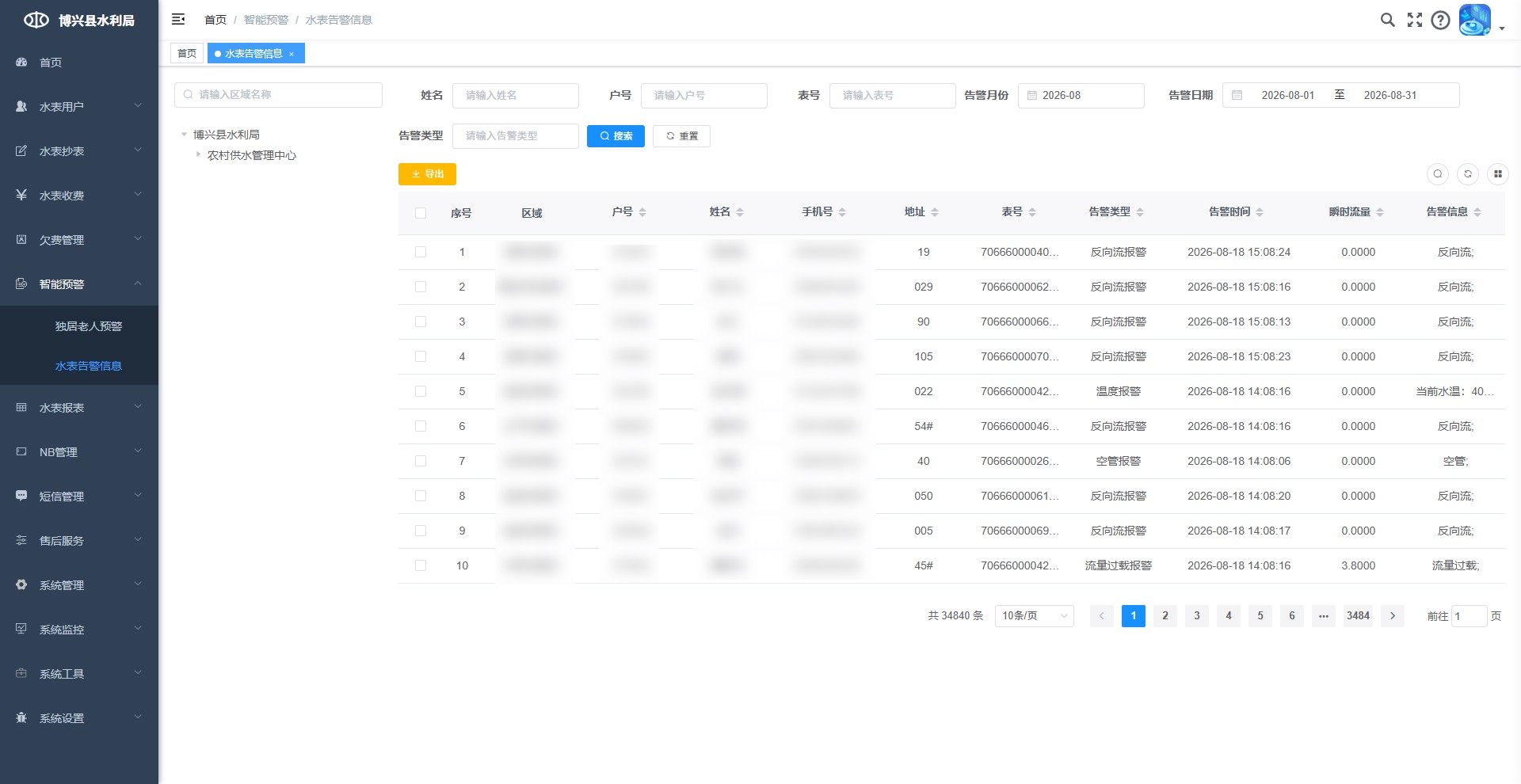Open the help question-mark icon
Screen dimensions: 1521x784
pyautogui.click(x=1441, y=20)
